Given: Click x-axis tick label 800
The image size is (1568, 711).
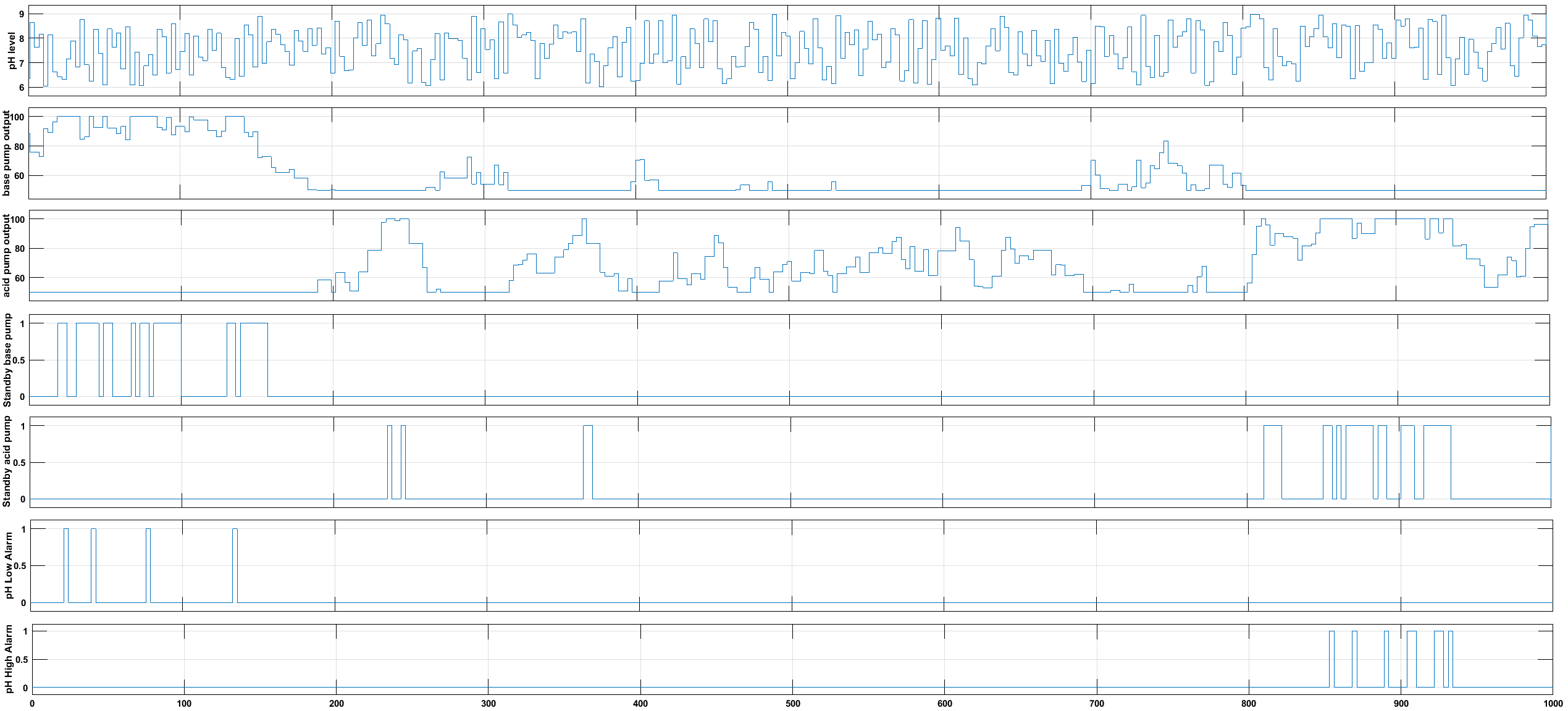Looking at the screenshot, I should [x=1249, y=704].
